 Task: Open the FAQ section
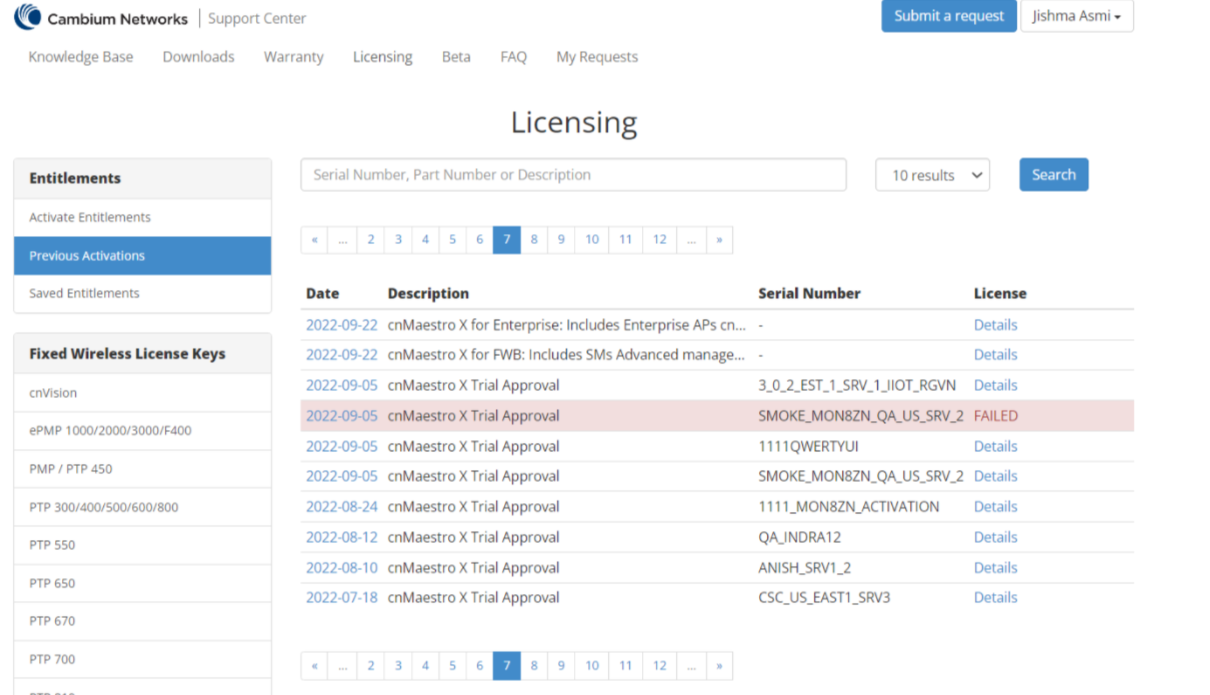coord(513,57)
